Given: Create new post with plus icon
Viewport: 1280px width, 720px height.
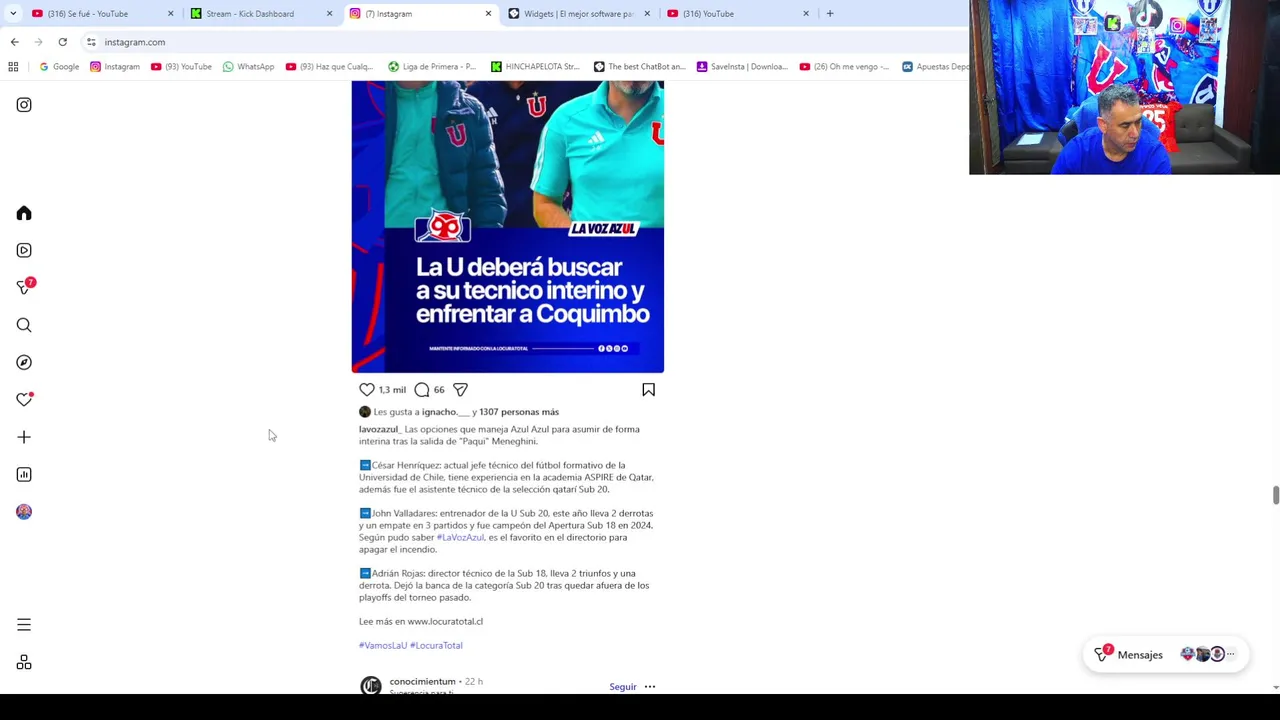Looking at the screenshot, I should tap(24, 437).
